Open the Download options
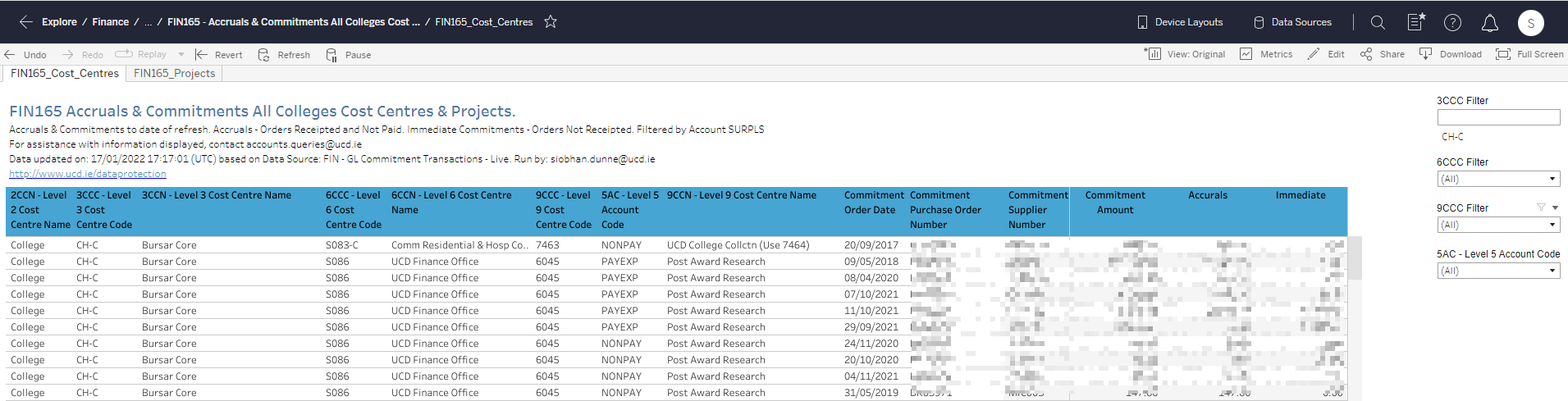Viewport: 1568px width, 401px height. tap(1451, 54)
